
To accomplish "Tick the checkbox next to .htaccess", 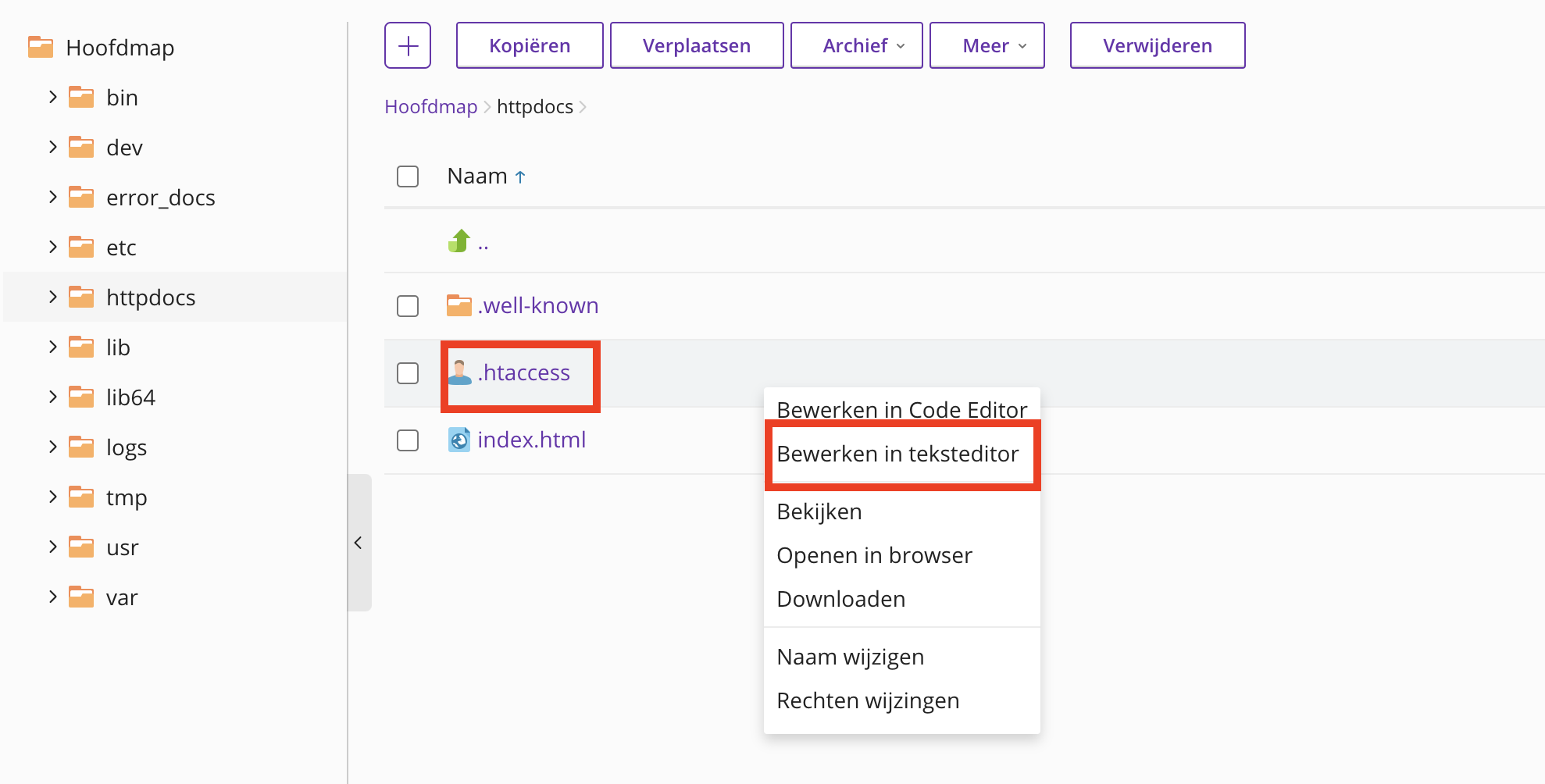I will point(408,373).
